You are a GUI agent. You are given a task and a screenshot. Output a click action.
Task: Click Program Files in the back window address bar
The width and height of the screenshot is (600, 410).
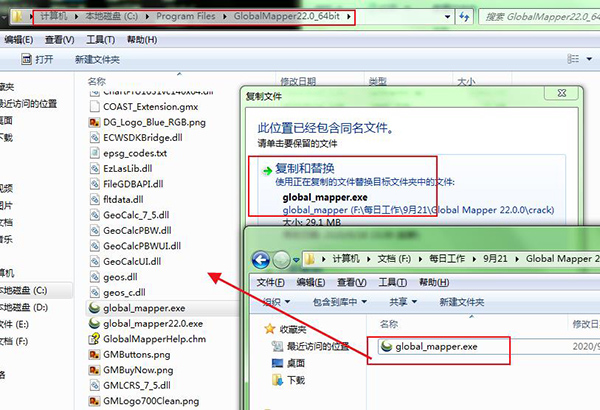[x=186, y=16]
